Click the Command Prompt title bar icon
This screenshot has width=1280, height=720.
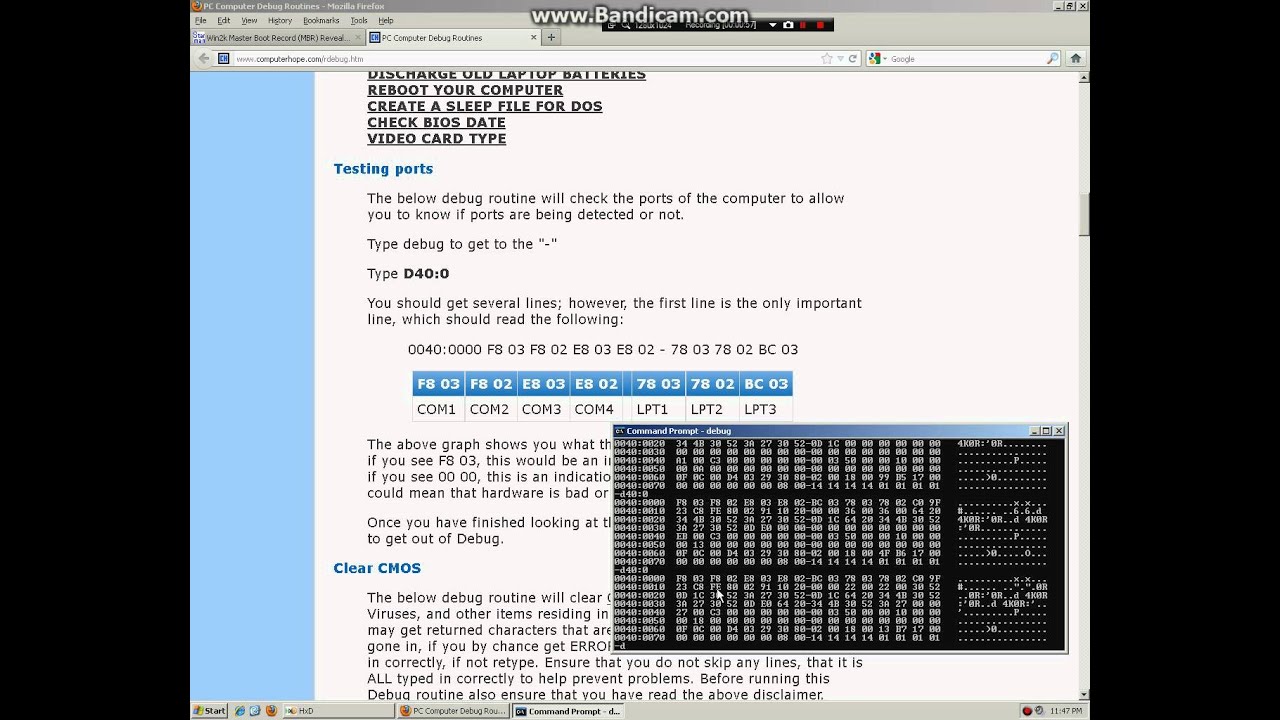coord(620,431)
